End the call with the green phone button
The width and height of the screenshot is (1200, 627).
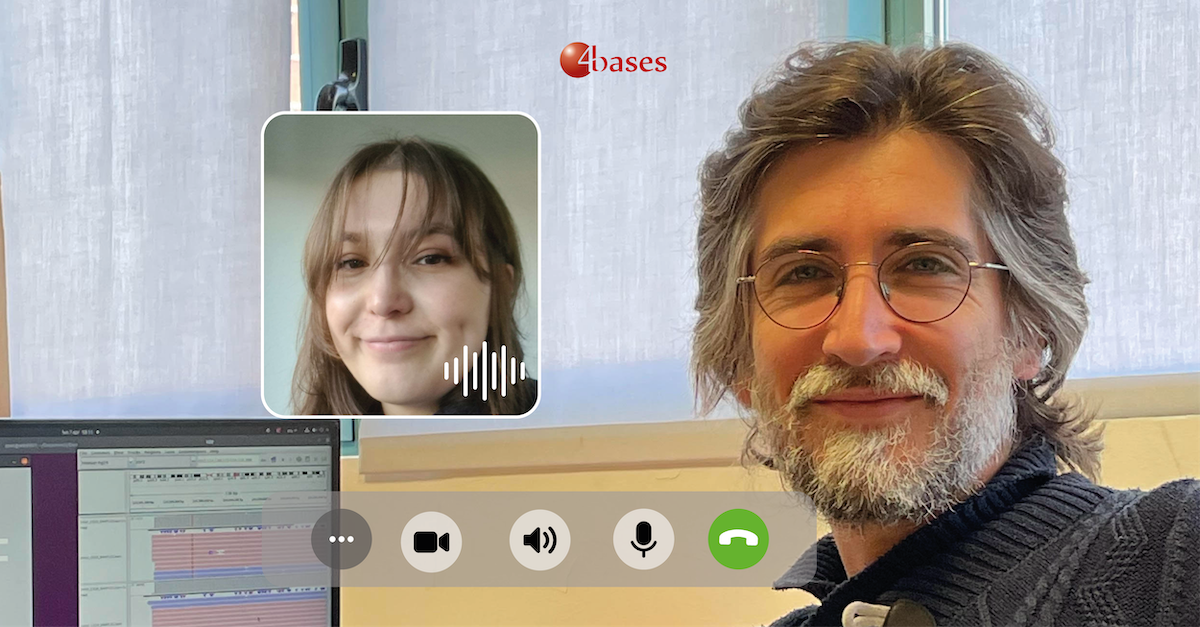click(738, 539)
